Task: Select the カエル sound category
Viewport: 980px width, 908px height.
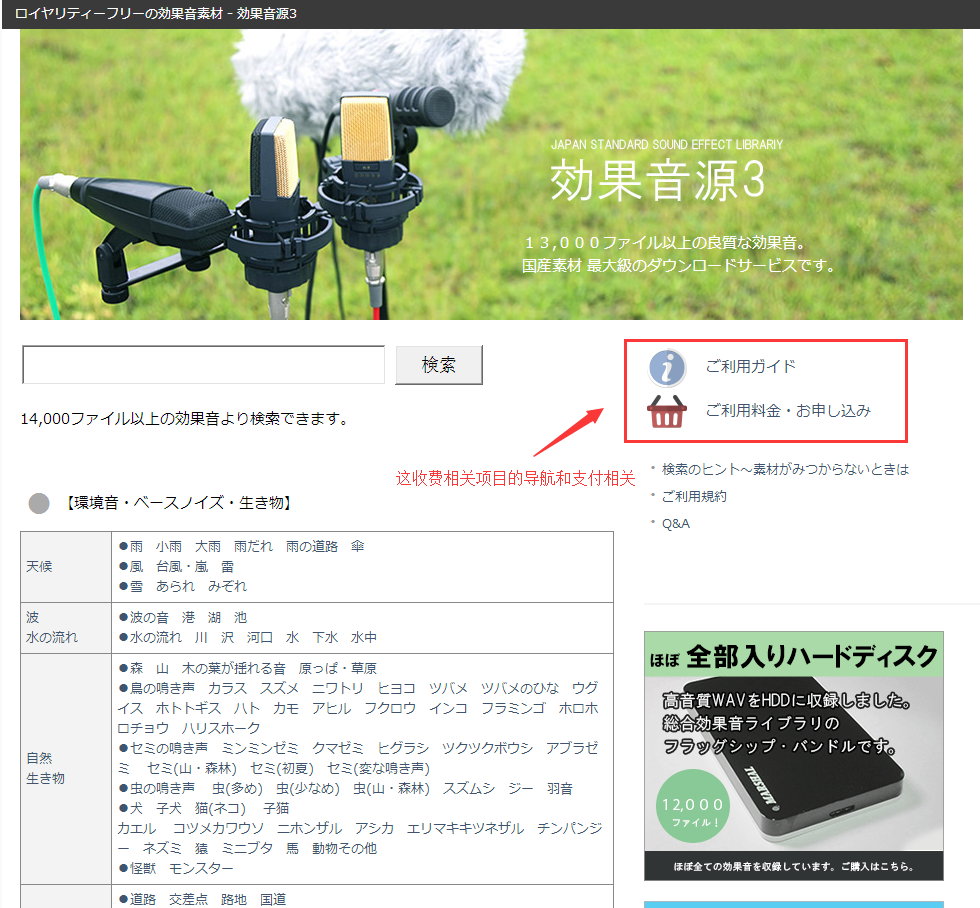Action: (137, 829)
